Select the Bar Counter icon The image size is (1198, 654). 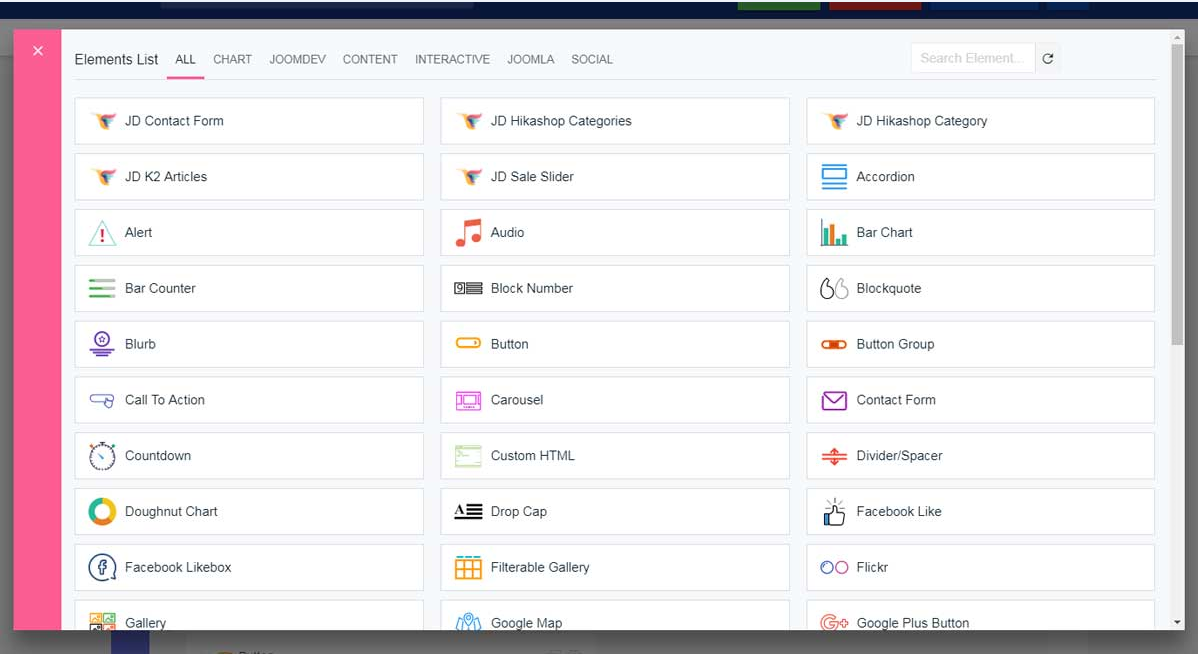point(102,288)
